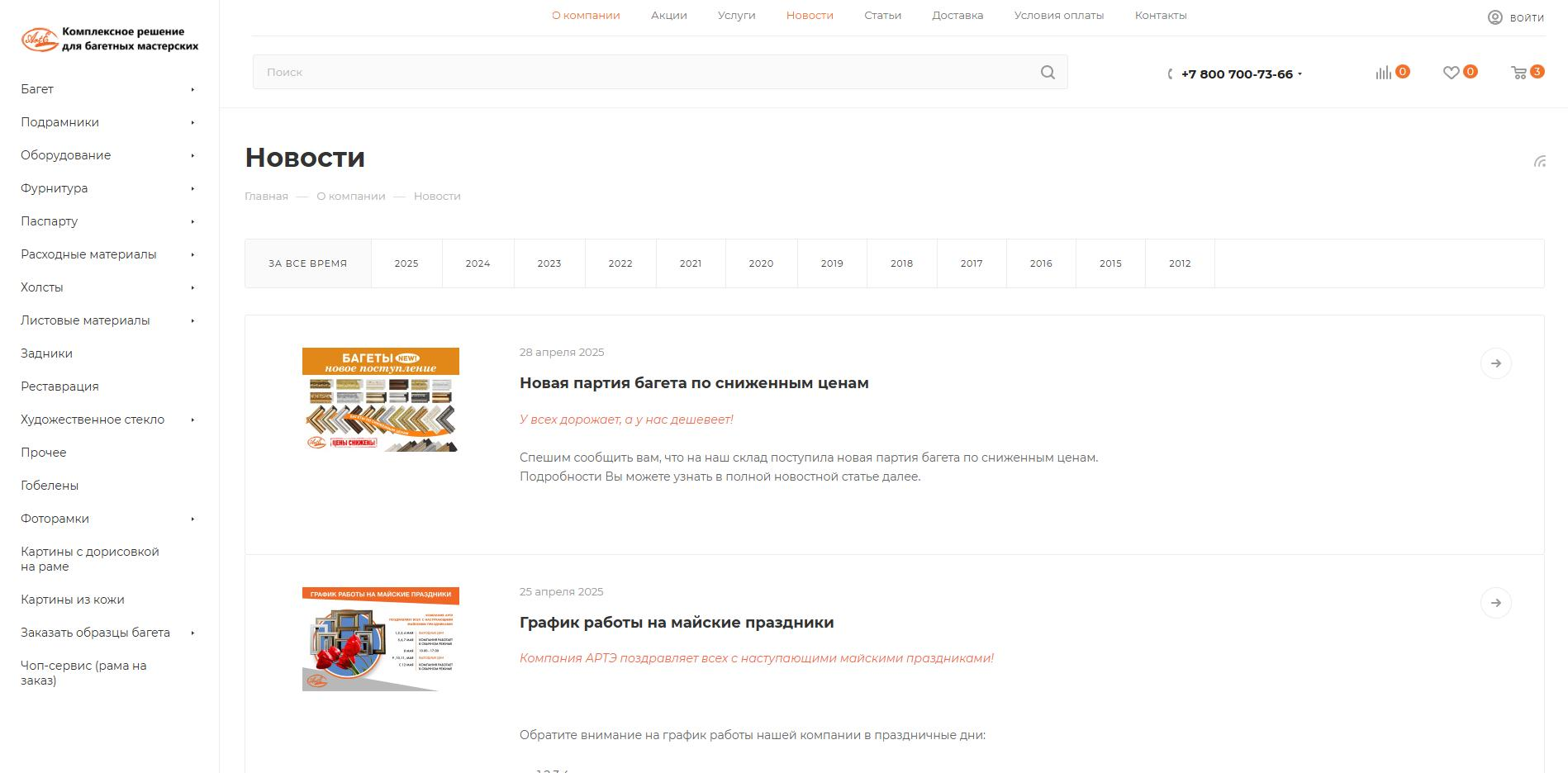Expand the Паспарту submenu arrow
Screen dimensions: 1568x773
tap(192, 221)
